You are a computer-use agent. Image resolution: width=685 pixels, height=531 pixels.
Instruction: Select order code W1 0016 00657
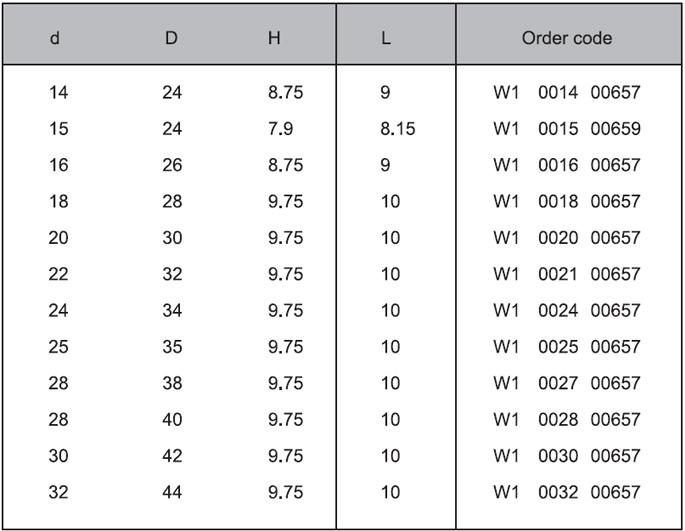point(566,165)
